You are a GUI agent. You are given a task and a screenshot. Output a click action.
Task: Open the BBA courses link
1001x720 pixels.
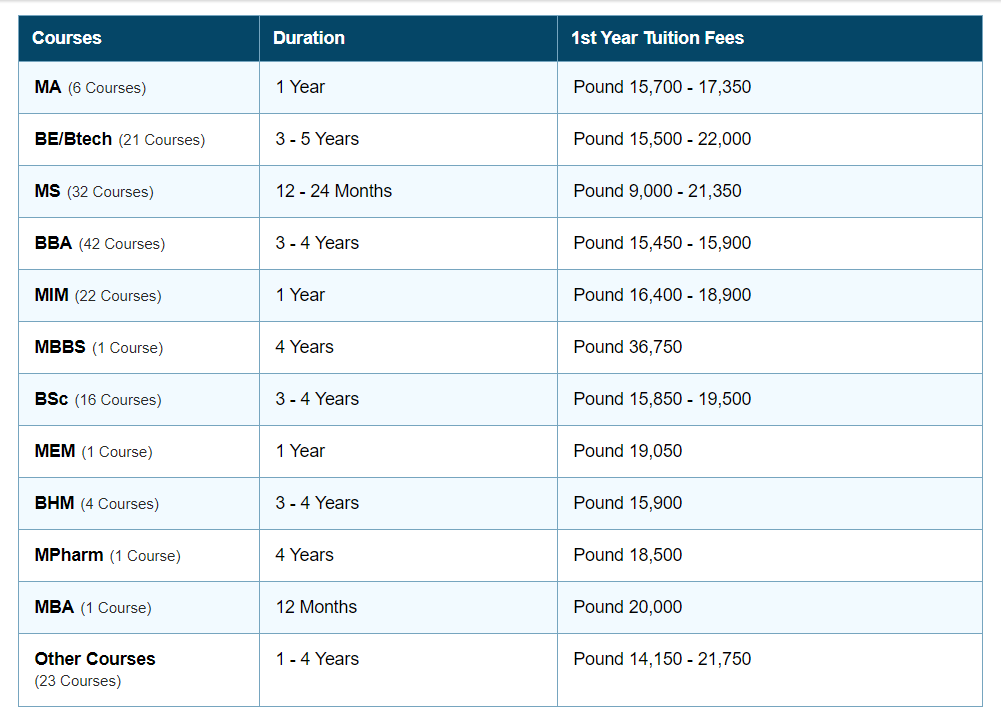53,243
